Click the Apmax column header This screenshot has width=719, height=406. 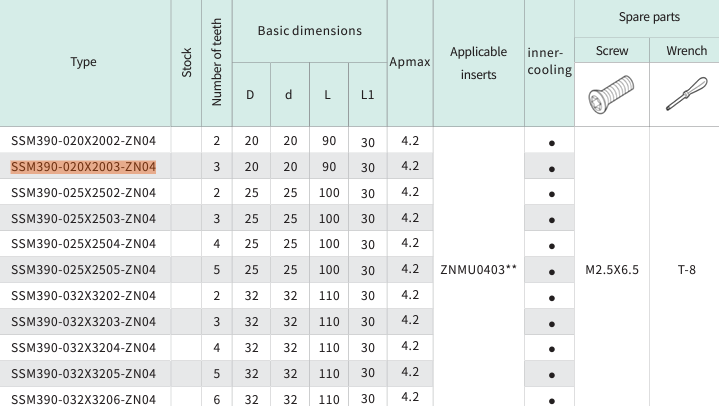pos(409,62)
